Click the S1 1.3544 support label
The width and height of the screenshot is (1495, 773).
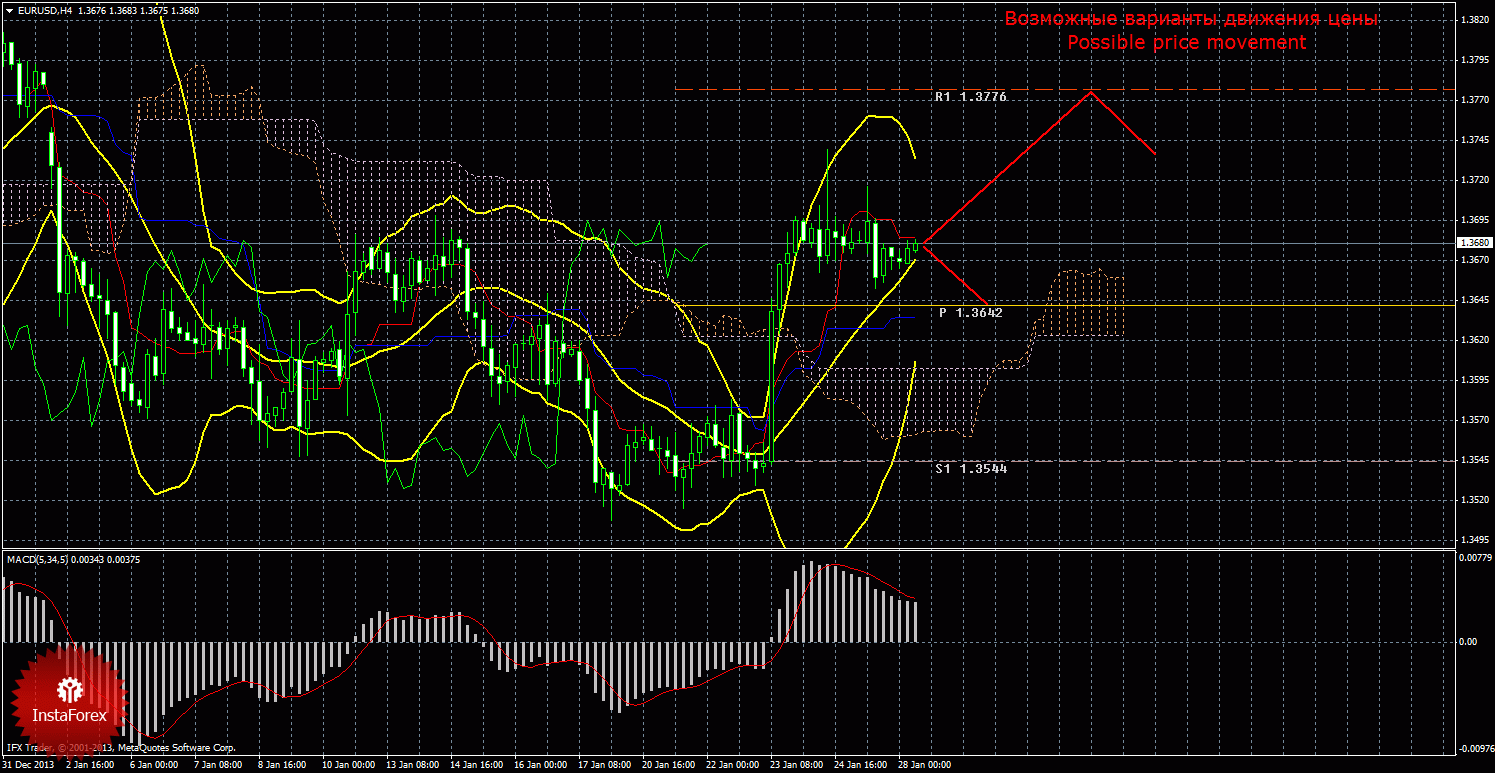(x=970, y=467)
